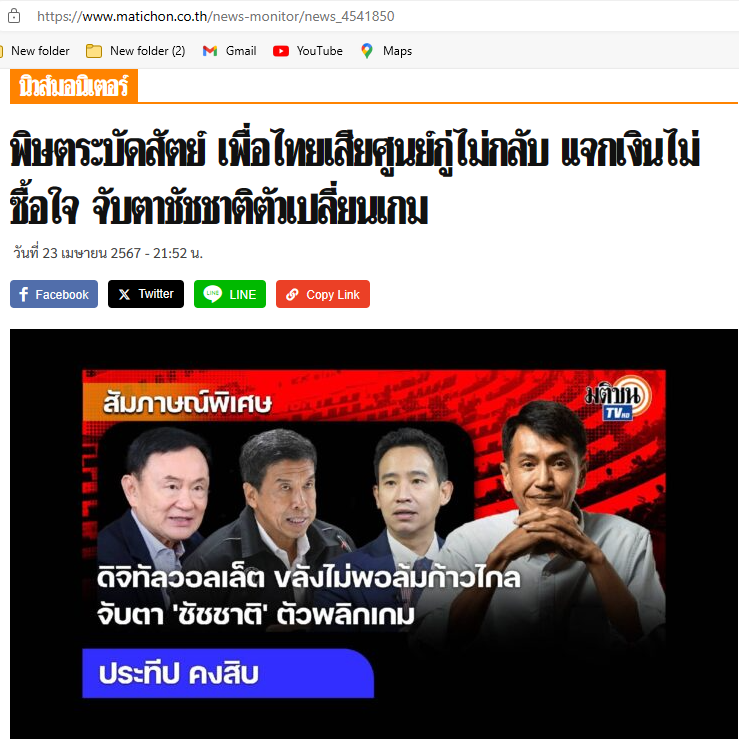Open the New folder bookmark
The width and height of the screenshot is (739, 741).
click(35, 51)
